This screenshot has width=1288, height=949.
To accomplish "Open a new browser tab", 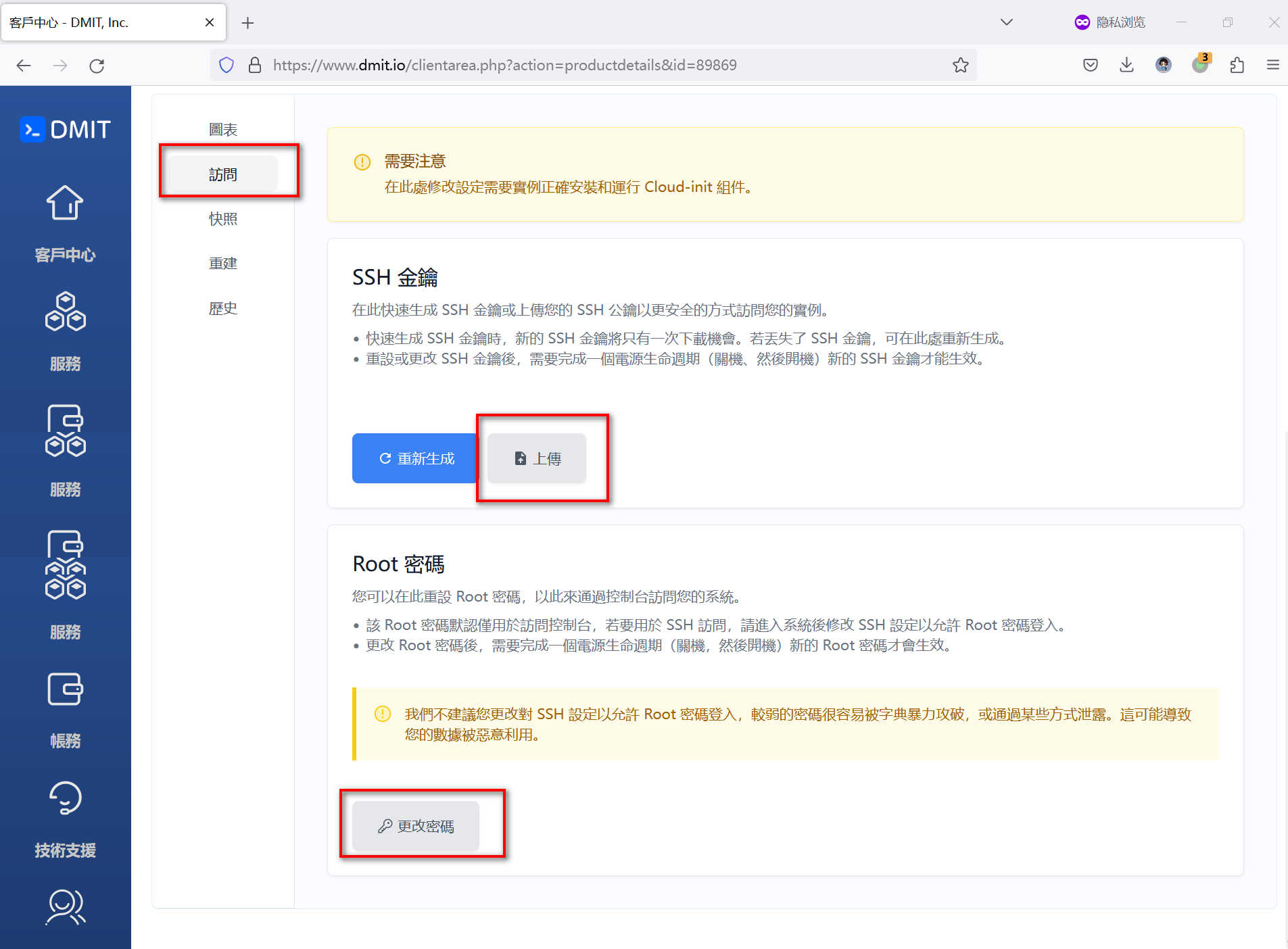I will [x=247, y=23].
